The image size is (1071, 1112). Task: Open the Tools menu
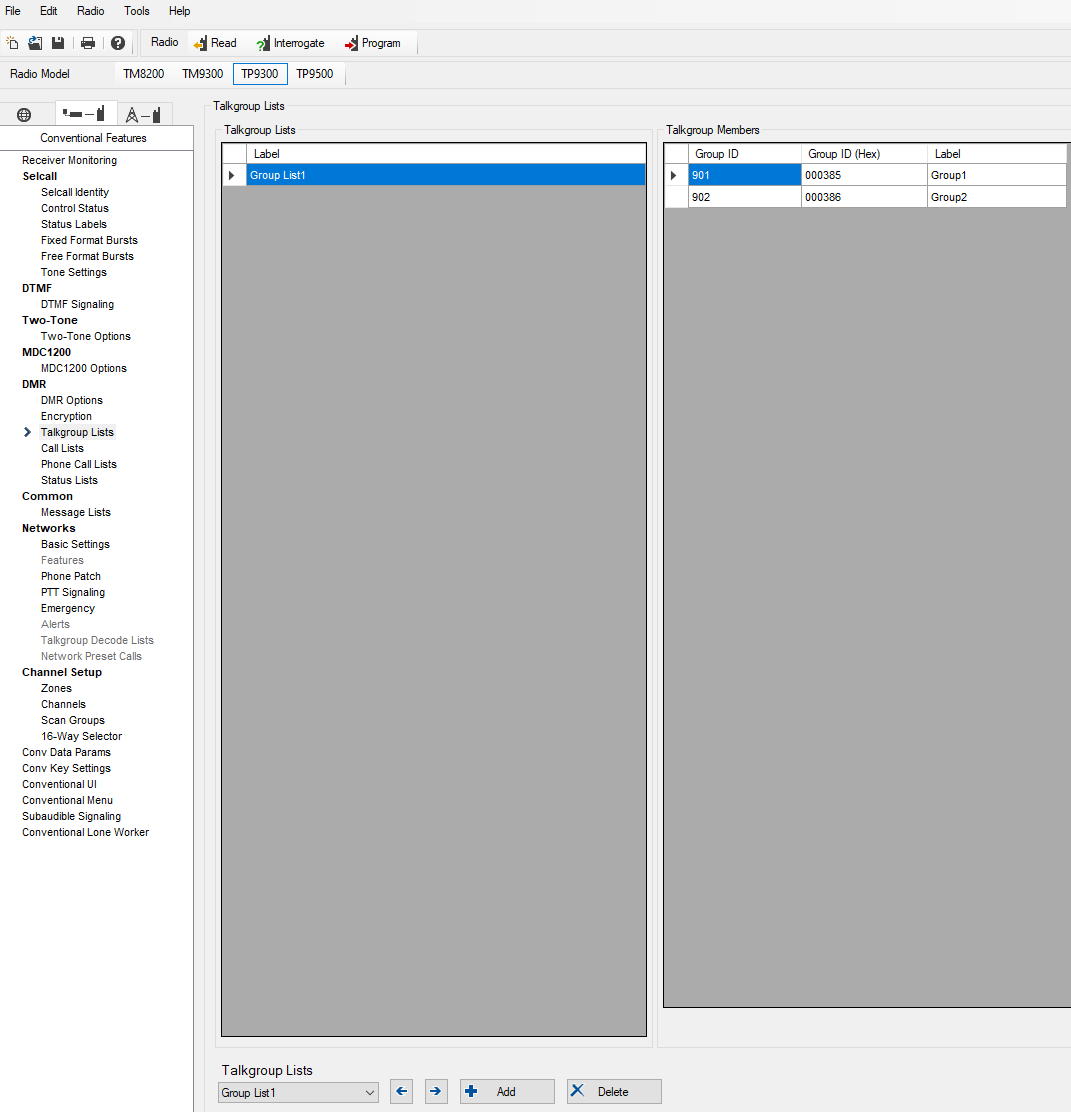(x=137, y=11)
